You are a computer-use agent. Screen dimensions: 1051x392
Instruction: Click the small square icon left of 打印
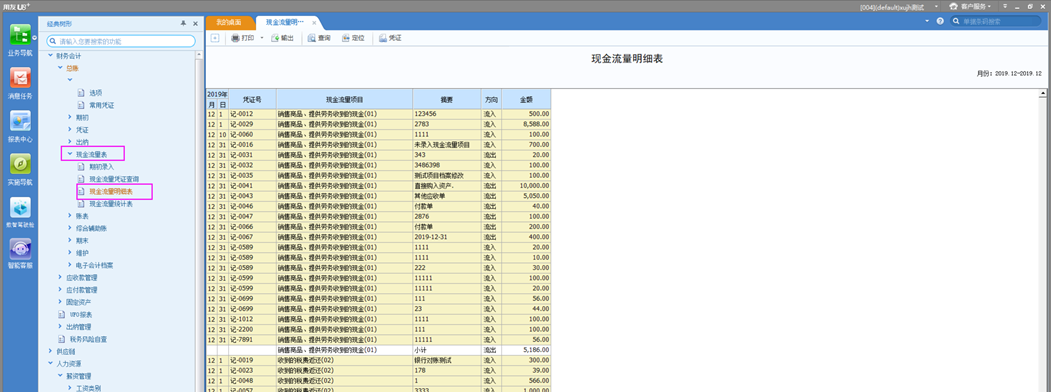click(214, 38)
